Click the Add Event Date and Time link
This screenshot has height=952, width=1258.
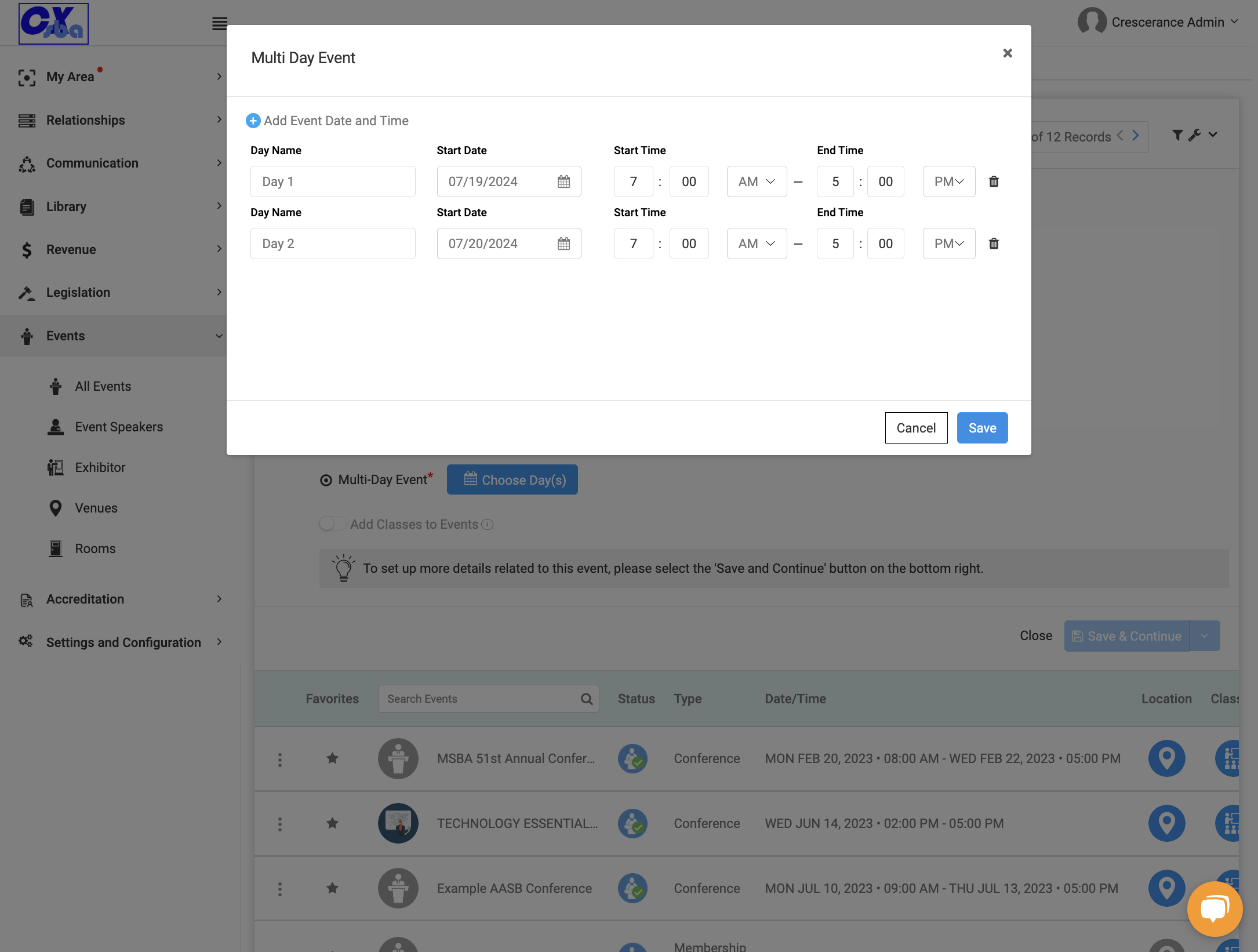[x=336, y=121]
